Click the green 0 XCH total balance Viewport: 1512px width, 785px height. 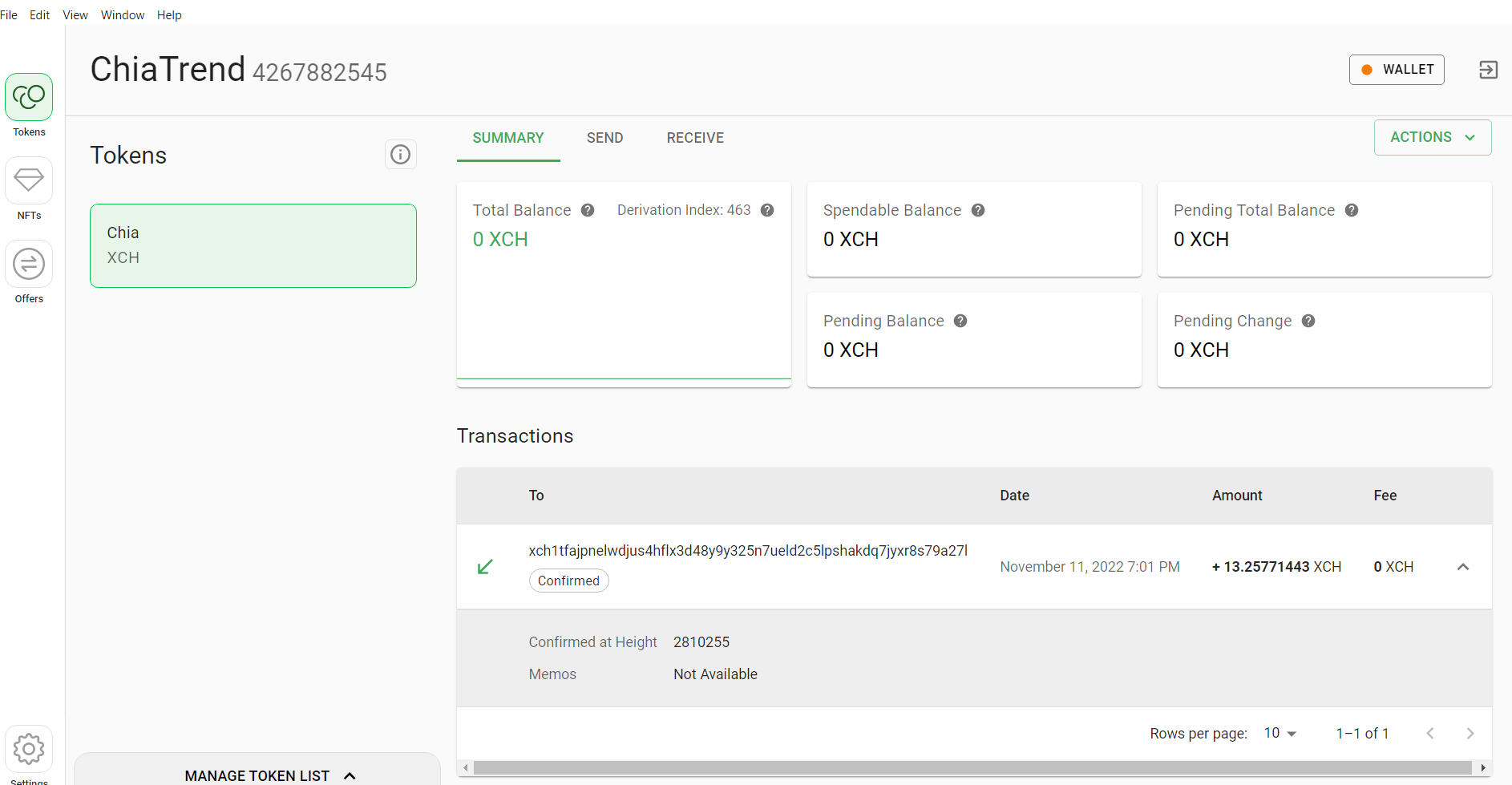click(x=500, y=240)
